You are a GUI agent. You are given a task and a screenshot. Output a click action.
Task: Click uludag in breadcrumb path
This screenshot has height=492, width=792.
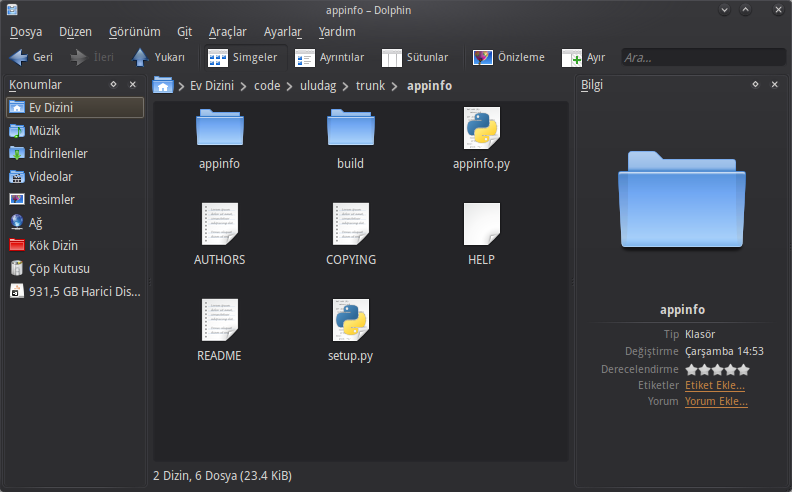click(x=318, y=86)
